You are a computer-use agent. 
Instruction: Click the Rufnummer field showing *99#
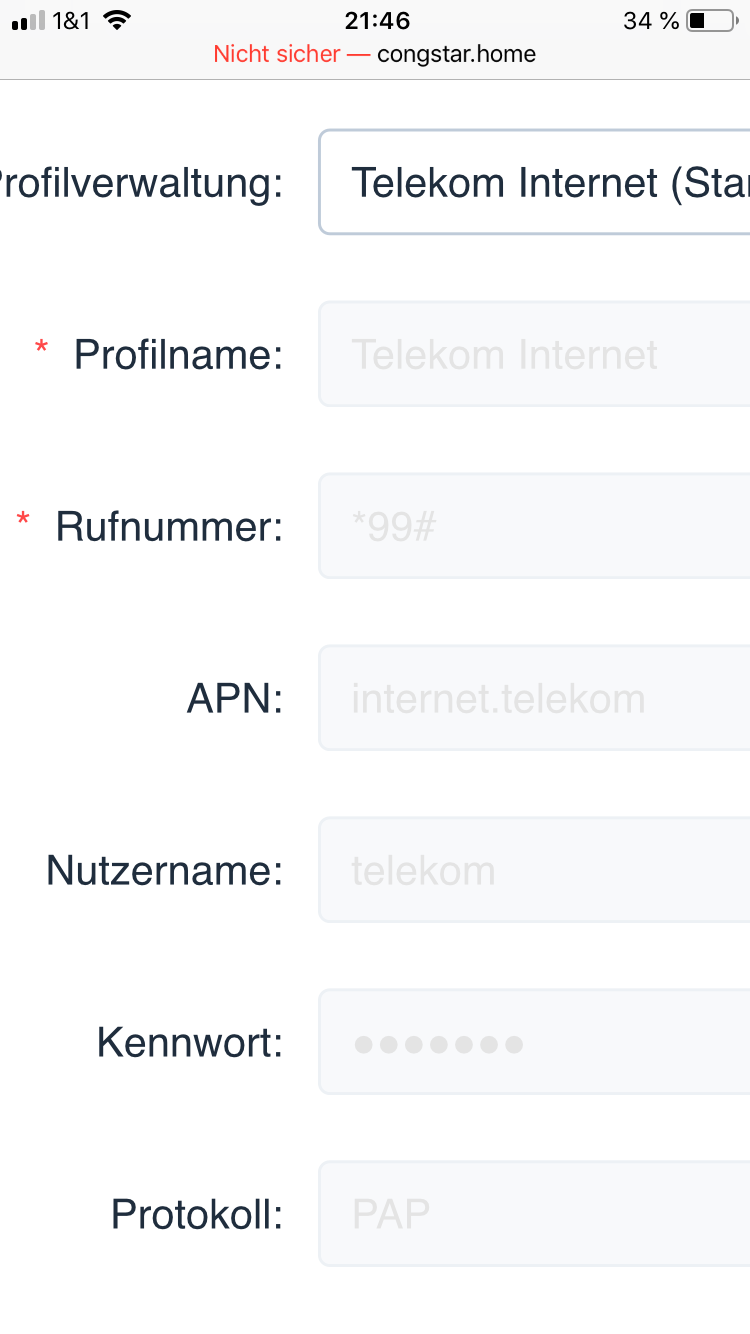point(535,526)
